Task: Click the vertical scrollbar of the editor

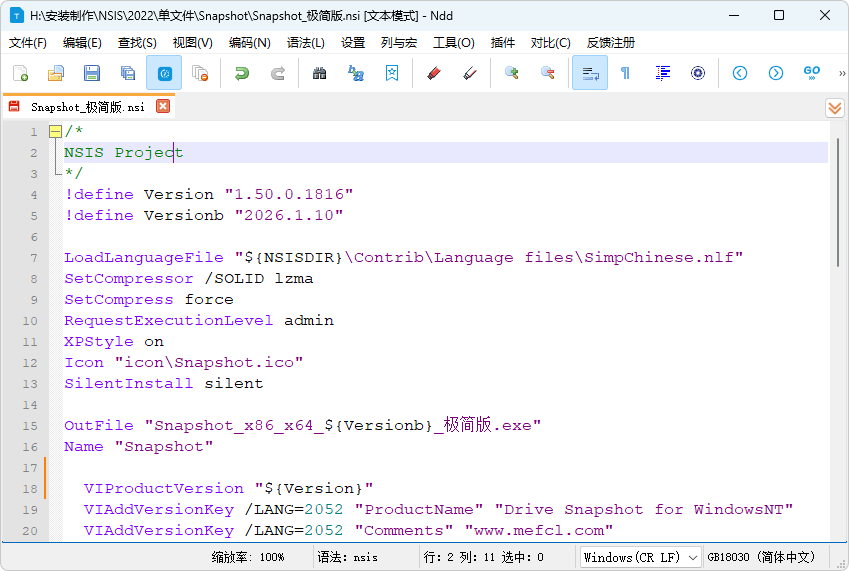Action: (838, 300)
